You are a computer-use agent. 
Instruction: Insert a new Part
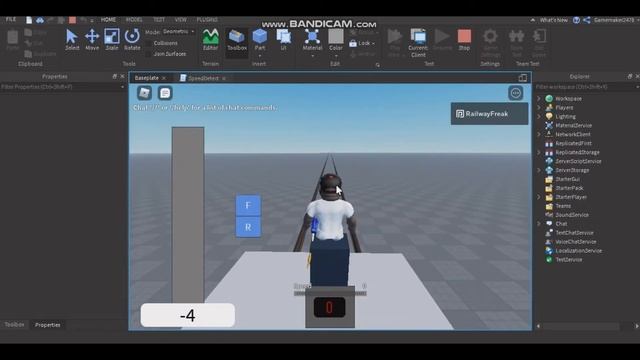click(260, 40)
